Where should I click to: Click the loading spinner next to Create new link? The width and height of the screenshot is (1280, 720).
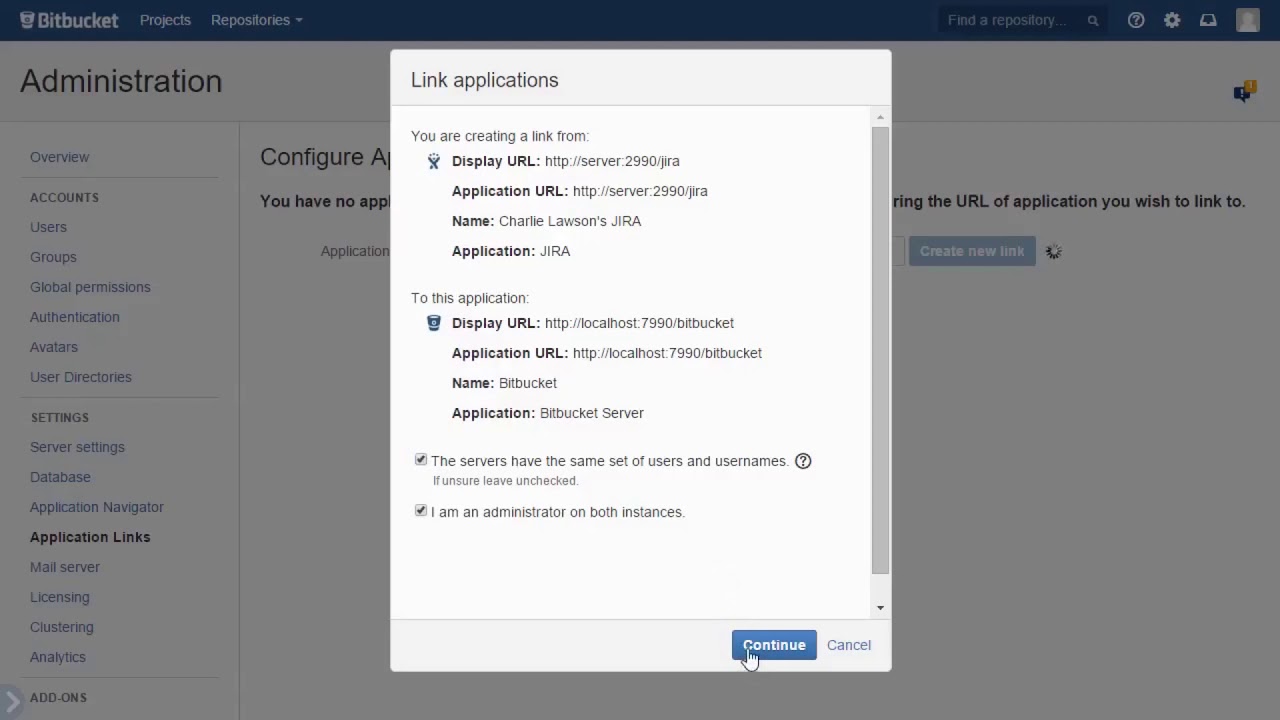(x=1053, y=251)
